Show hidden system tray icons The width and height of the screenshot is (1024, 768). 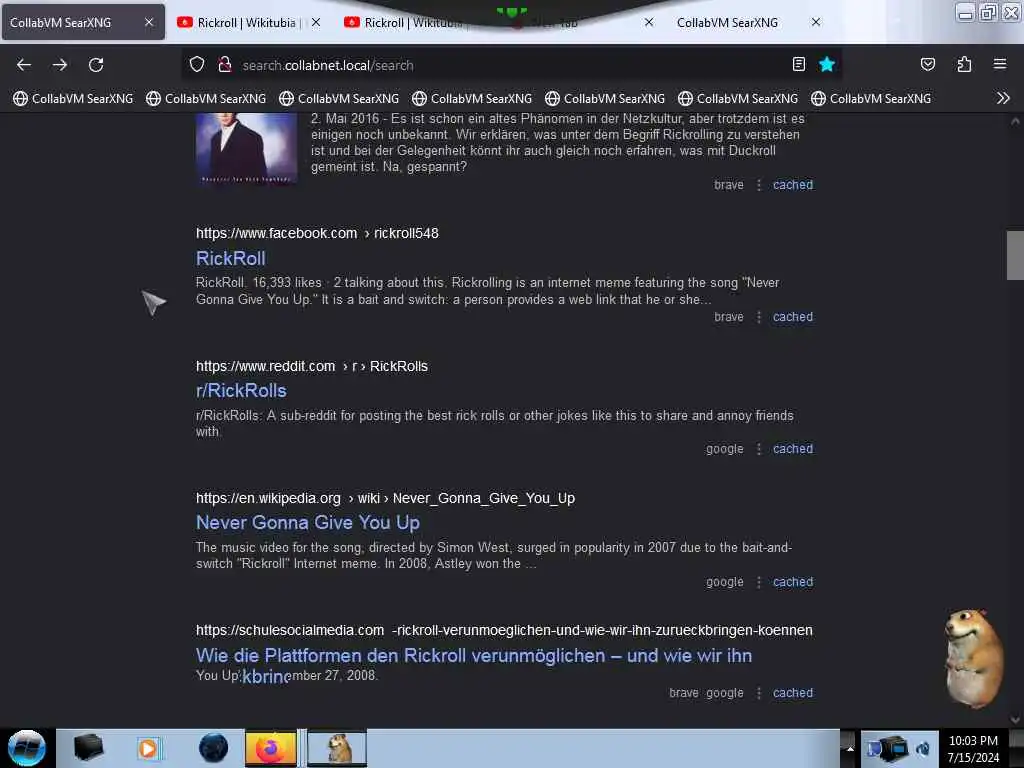coord(850,748)
